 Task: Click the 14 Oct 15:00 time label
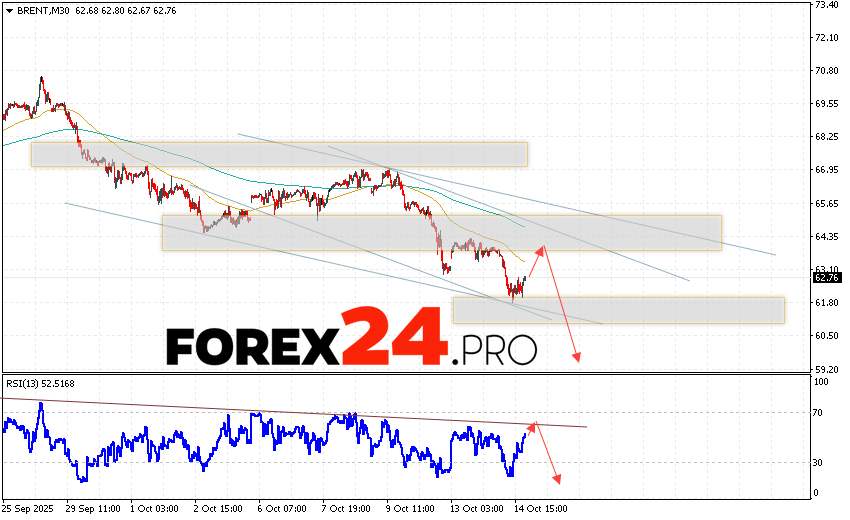click(x=541, y=508)
